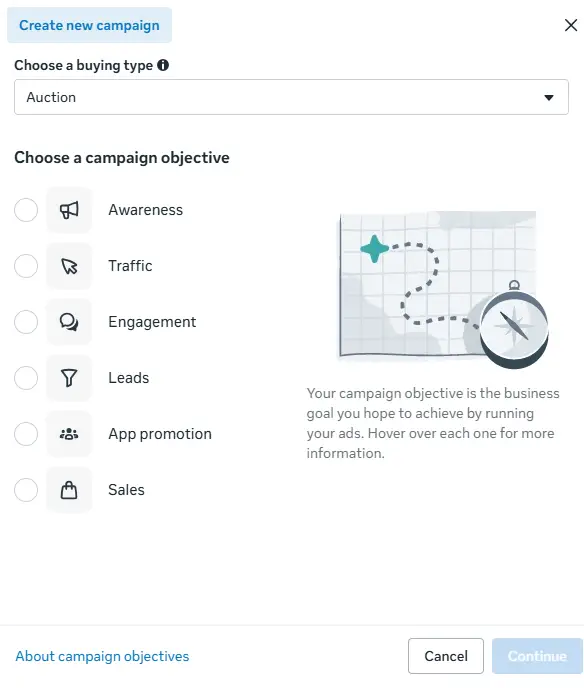Switch to Create new campaign tab
Image resolution: width=584 pixels, height=688 pixels.
click(x=90, y=25)
